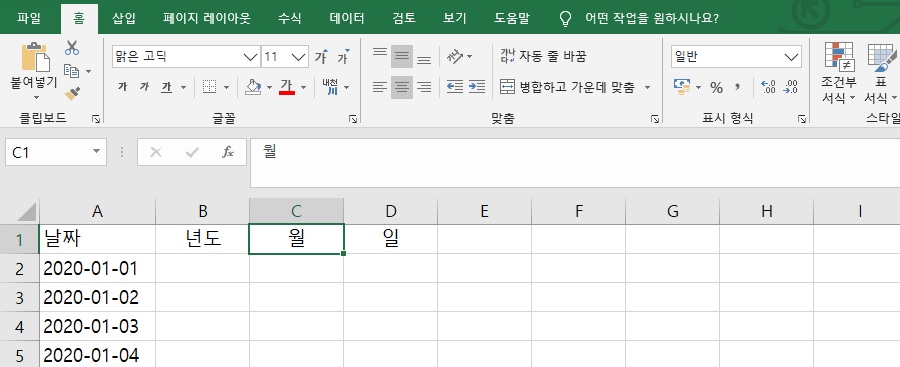Open the font name 맑은 고딕 dropdown
Viewport: 900px width, 367px height.
251,57
